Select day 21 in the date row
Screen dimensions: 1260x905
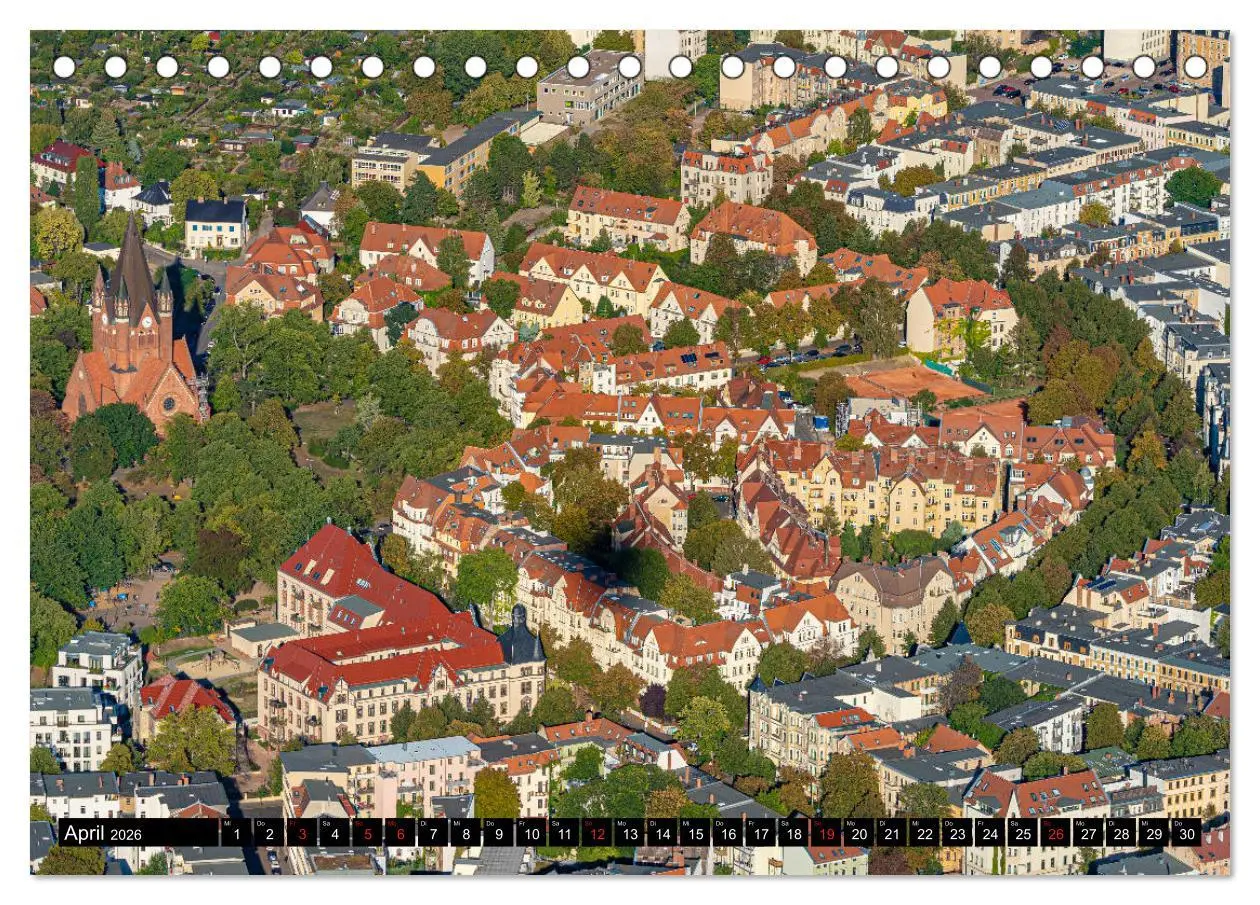(x=891, y=833)
